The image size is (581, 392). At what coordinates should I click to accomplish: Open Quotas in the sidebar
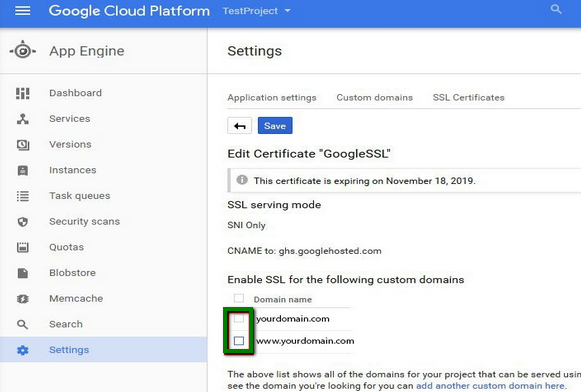(x=67, y=247)
